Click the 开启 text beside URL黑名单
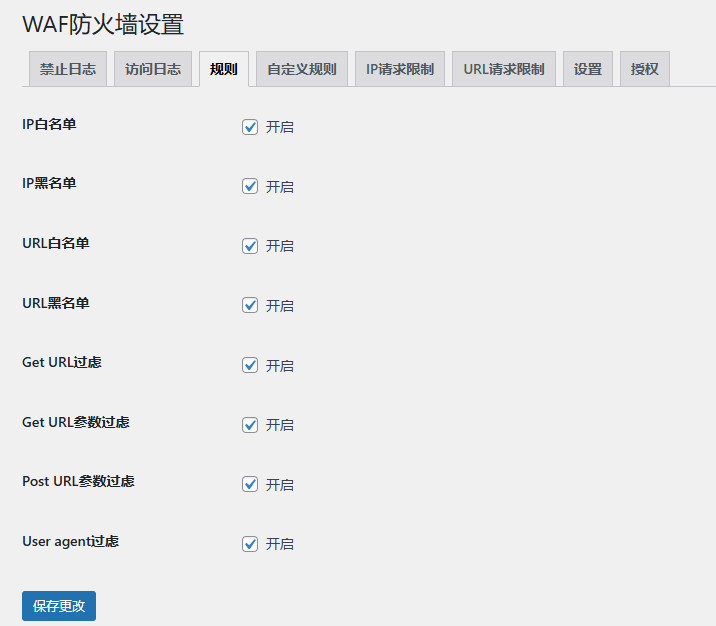Image resolution: width=716 pixels, height=626 pixels. pyautogui.click(x=280, y=306)
